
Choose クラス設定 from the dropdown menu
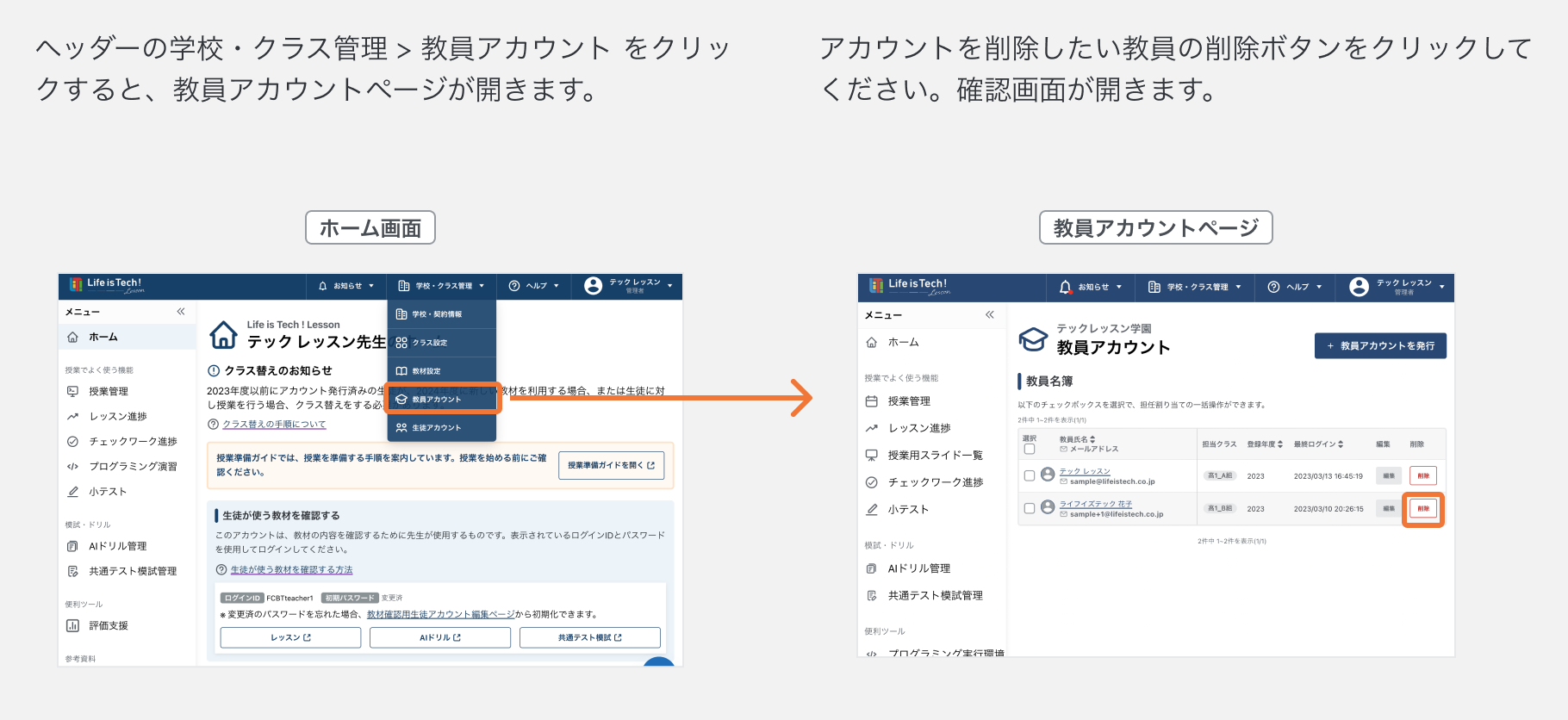(442, 343)
